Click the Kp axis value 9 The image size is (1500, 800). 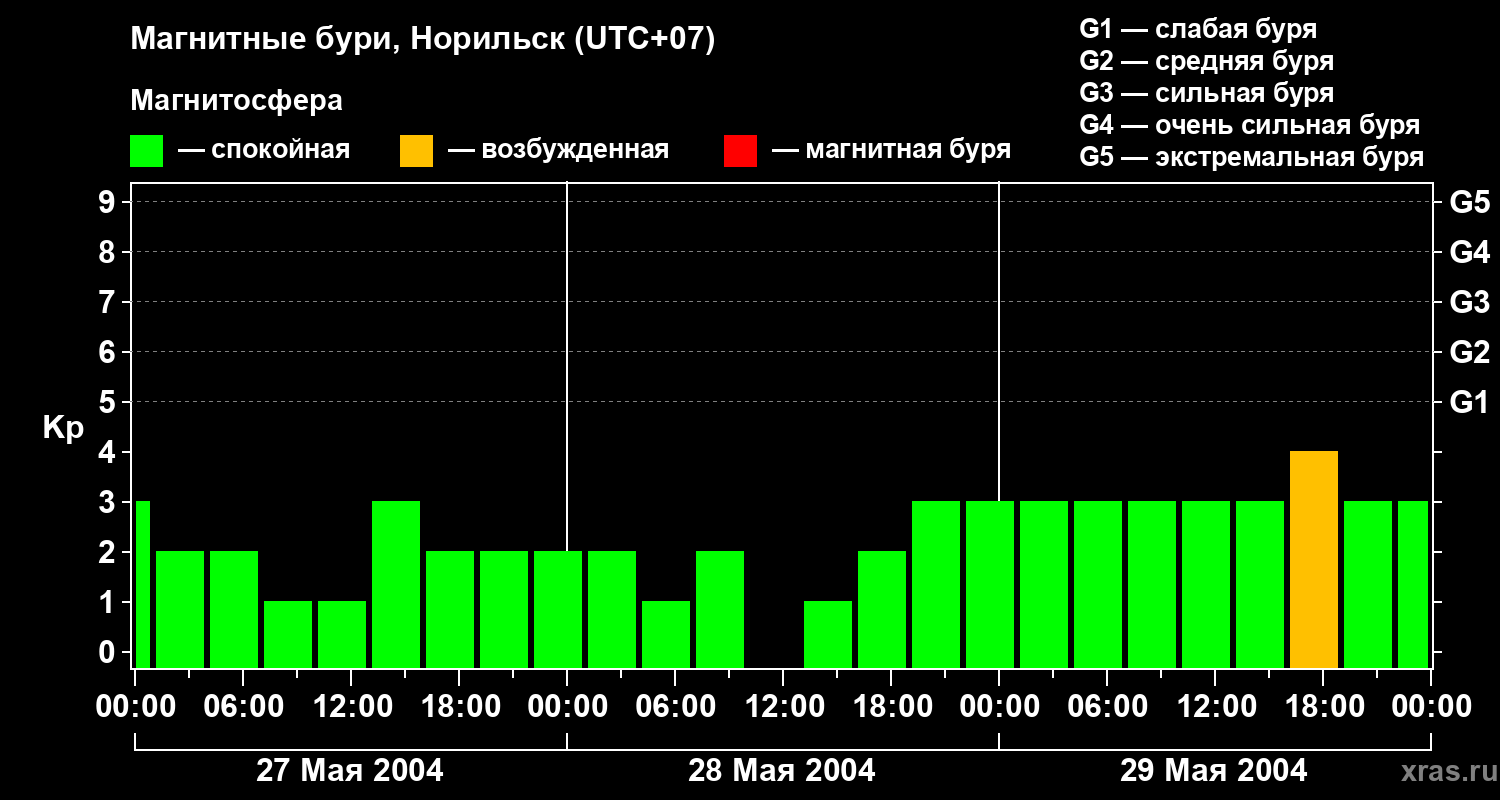pyautogui.click(x=109, y=202)
